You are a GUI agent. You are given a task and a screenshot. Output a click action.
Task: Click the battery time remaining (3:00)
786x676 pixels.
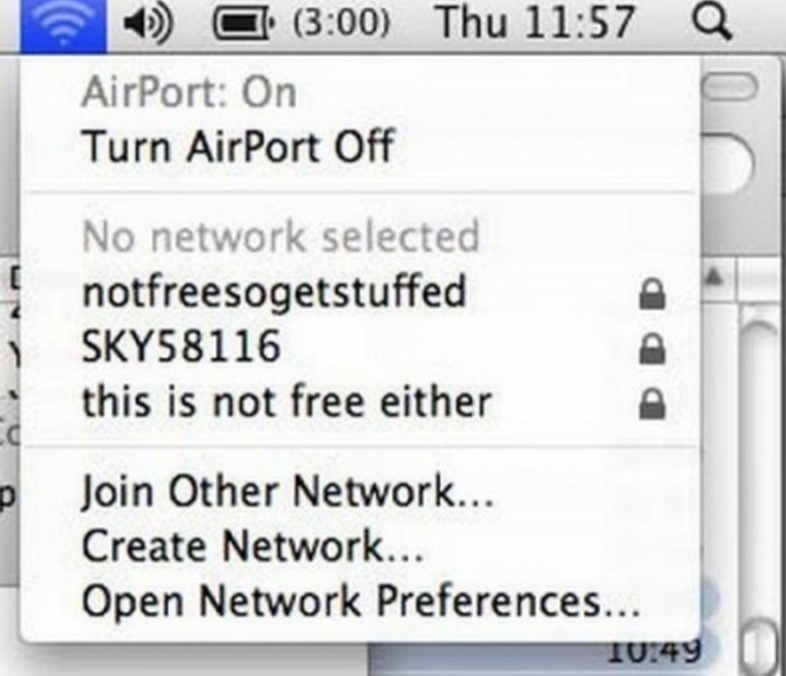click(340, 24)
